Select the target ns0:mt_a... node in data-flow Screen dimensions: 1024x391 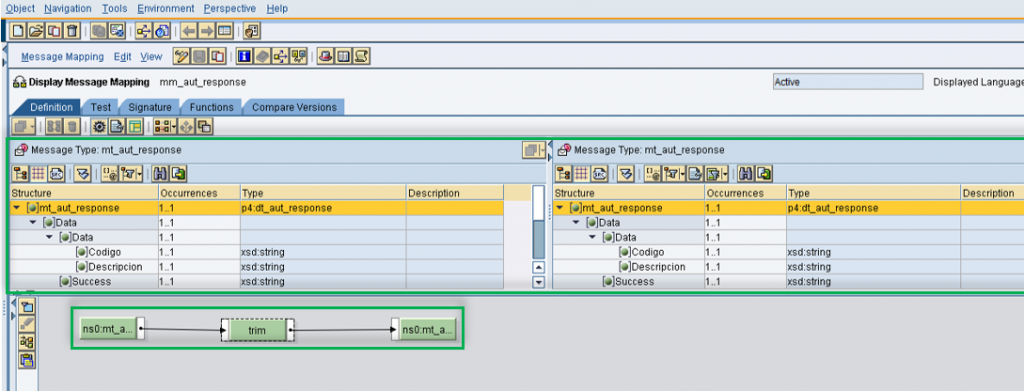click(x=427, y=330)
